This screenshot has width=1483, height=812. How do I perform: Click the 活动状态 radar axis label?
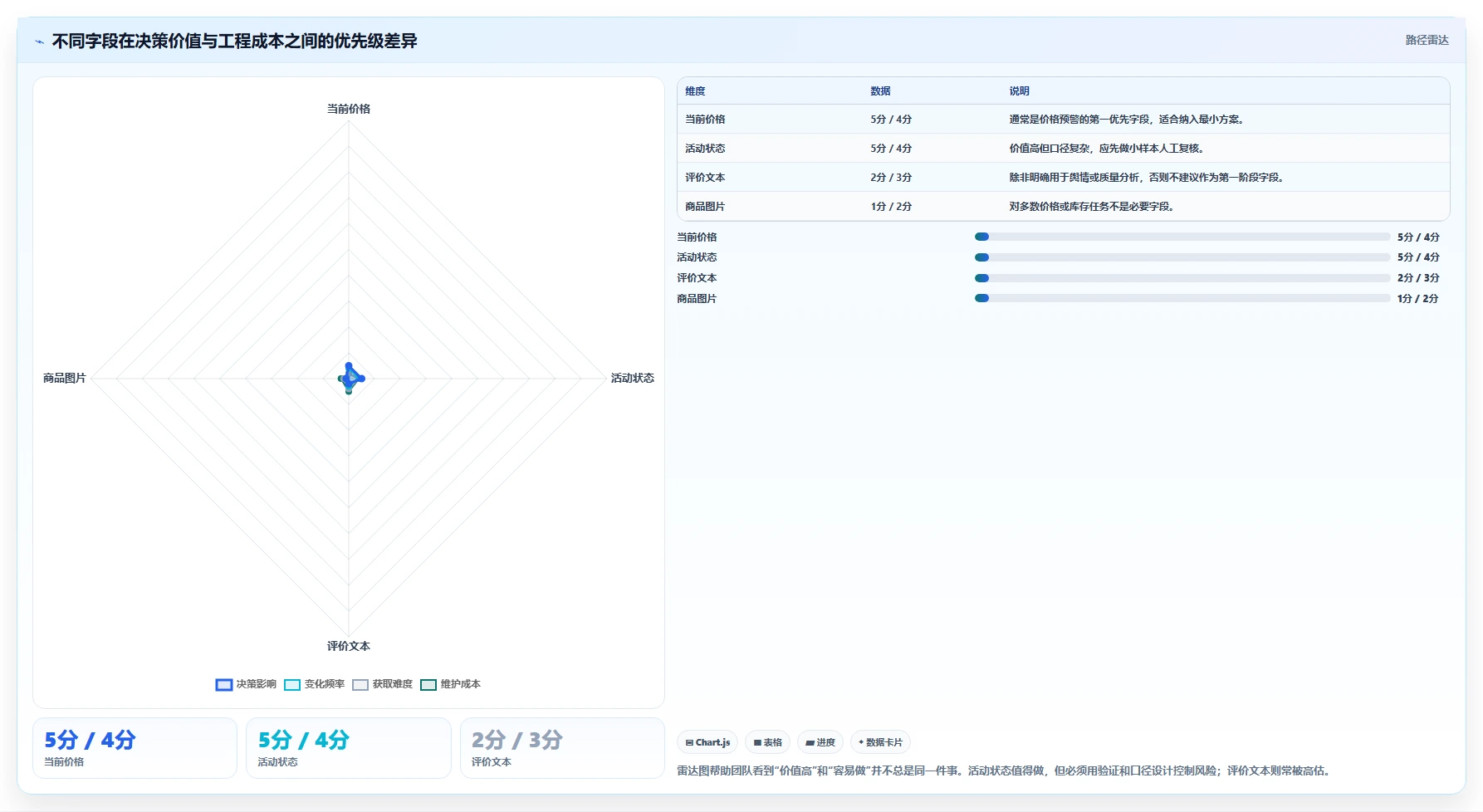633,378
